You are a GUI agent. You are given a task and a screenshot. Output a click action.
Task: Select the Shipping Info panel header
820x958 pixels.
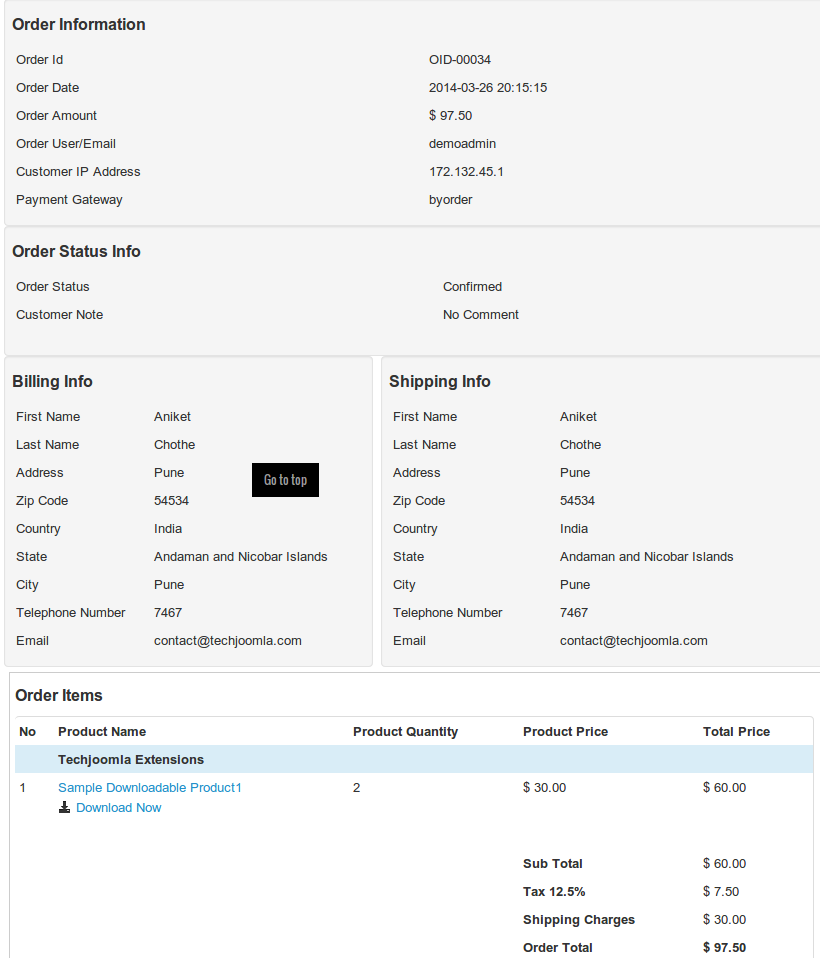[x=440, y=381]
